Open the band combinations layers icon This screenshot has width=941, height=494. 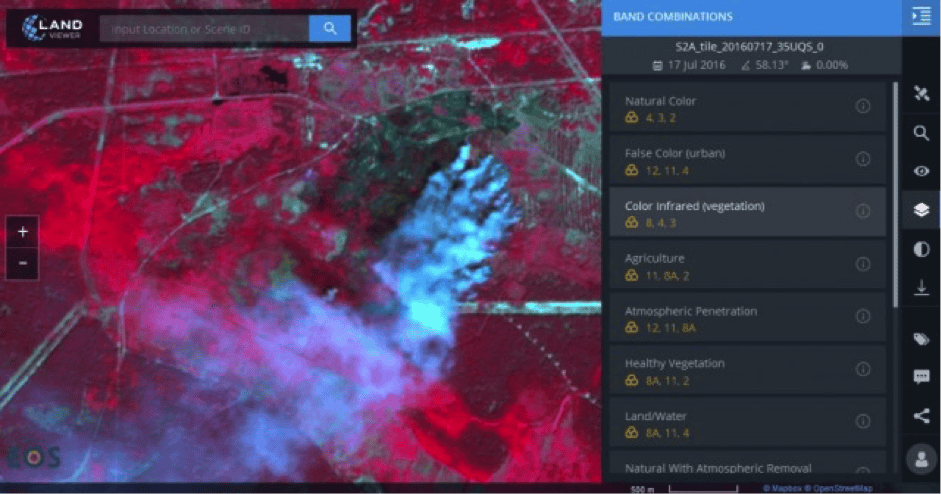921,210
